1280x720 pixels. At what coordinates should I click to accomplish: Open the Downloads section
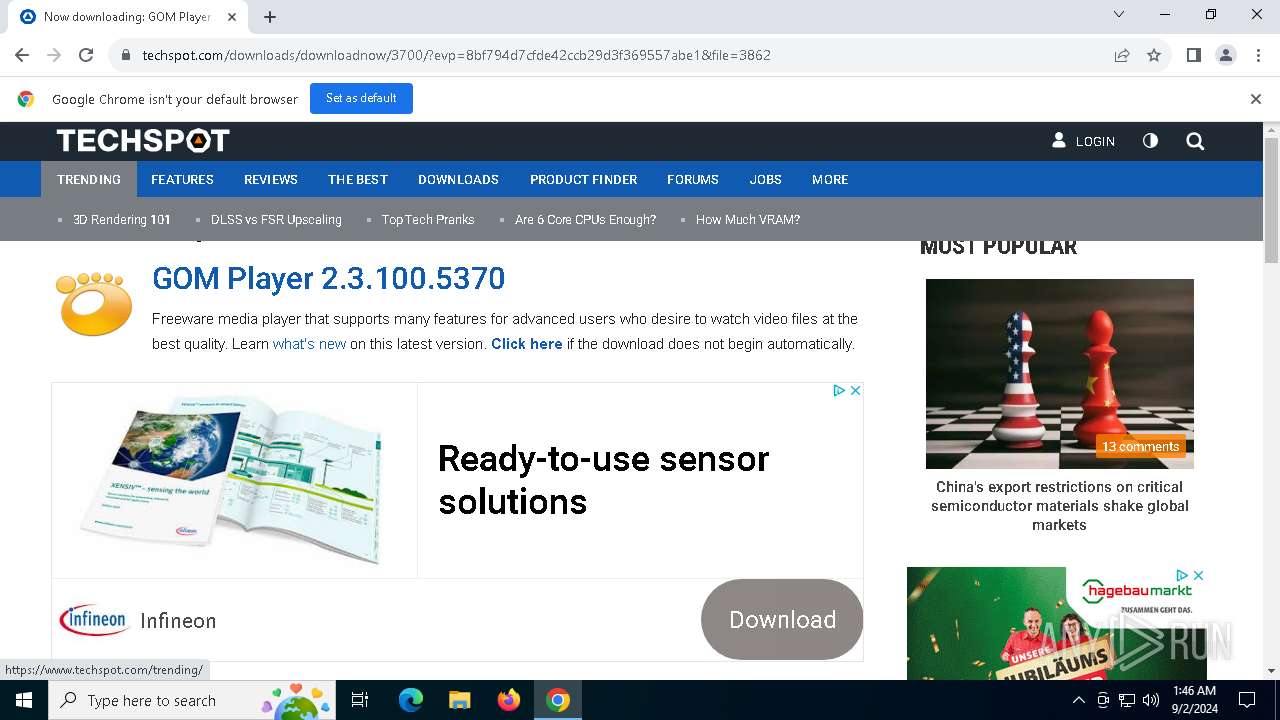coord(458,179)
